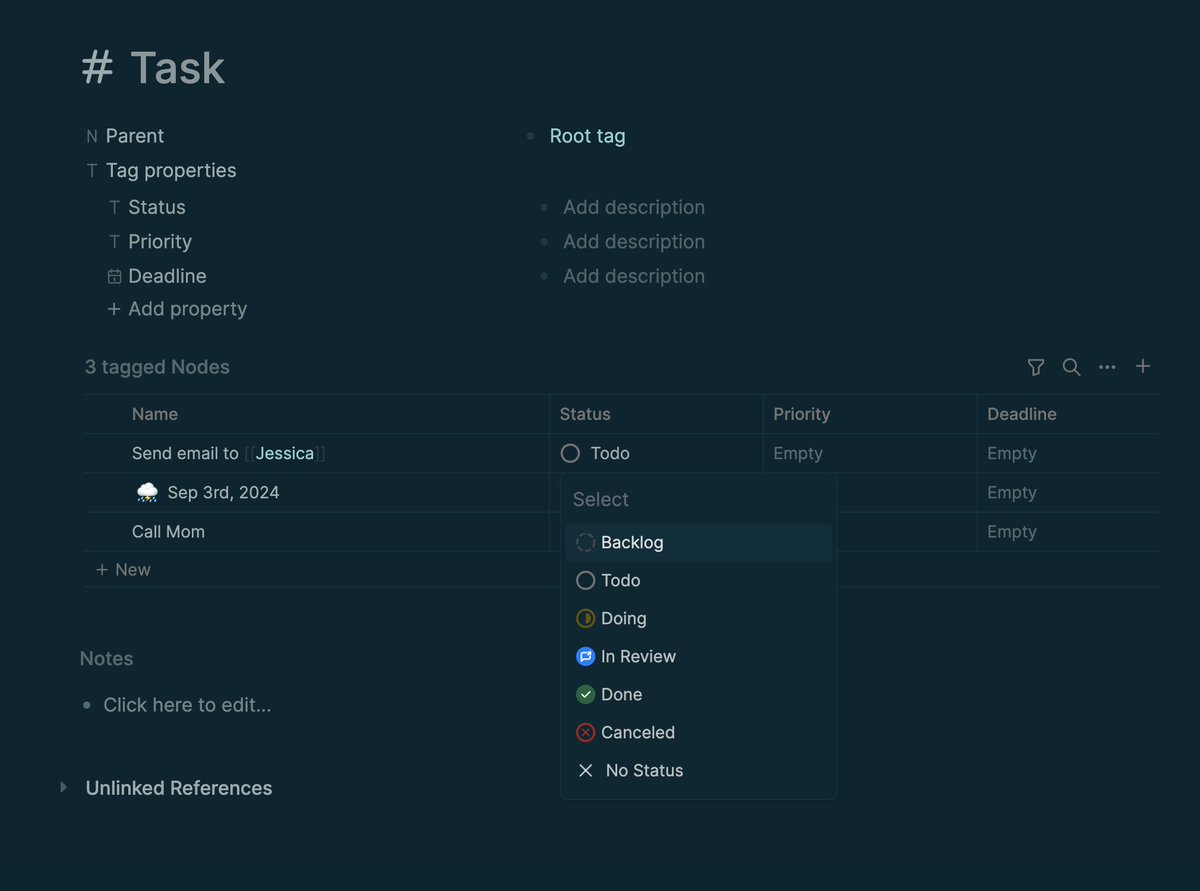Click the Deadline property name
The height and width of the screenshot is (891, 1200).
[x=167, y=276]
